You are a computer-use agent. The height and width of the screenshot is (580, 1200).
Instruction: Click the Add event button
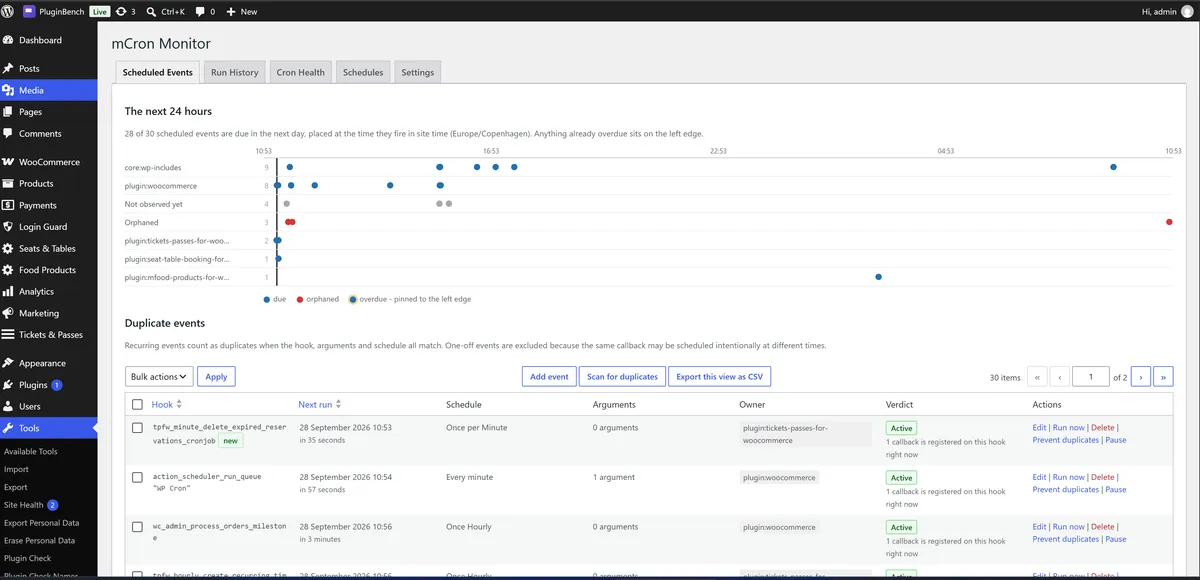click(549, 377)
